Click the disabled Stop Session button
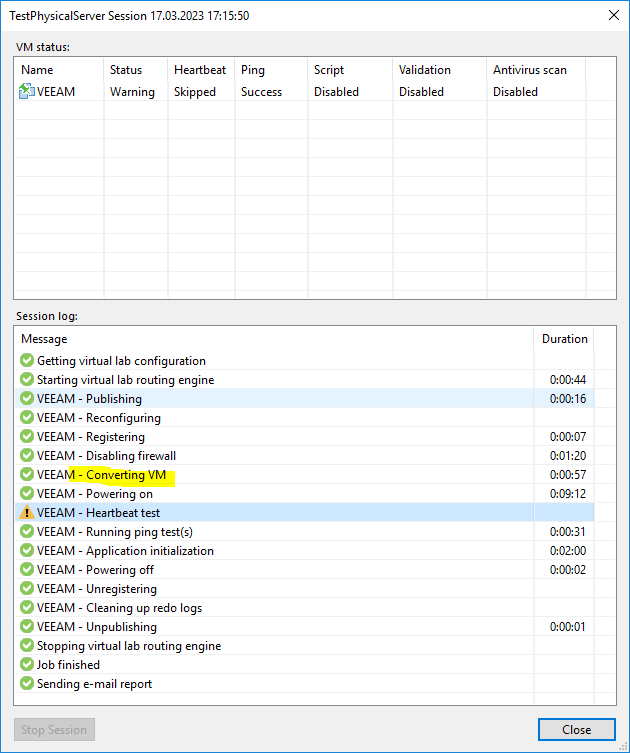The width and height of the screenshot is (630, 753). (x=54, y=729)
